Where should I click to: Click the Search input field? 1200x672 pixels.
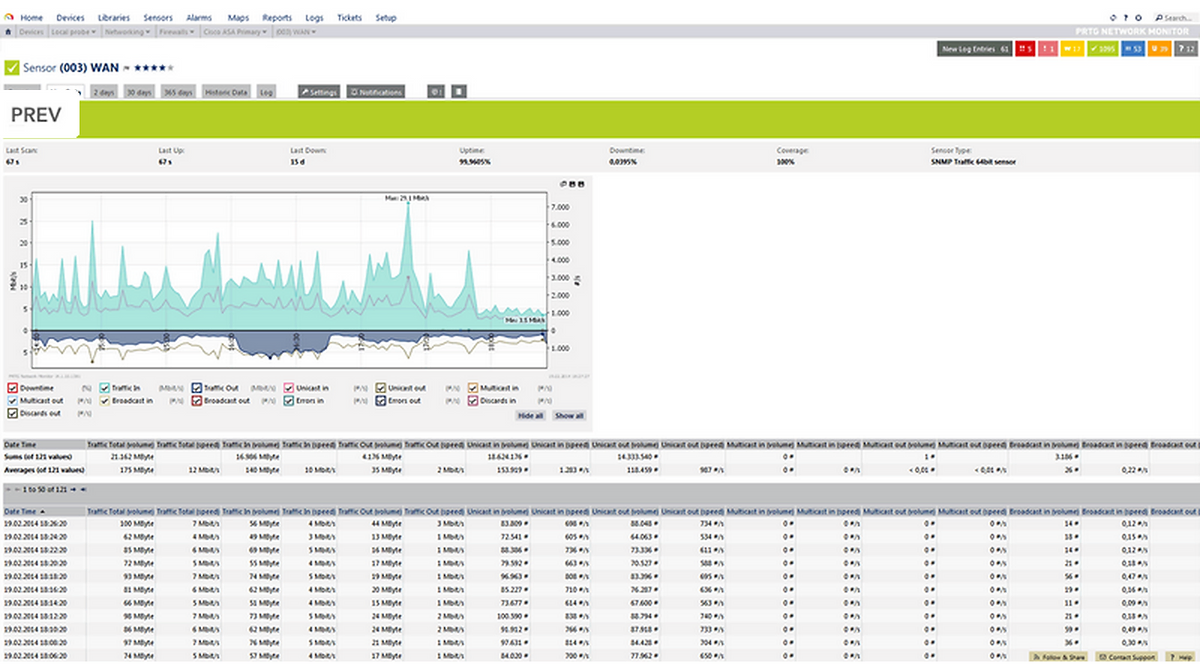click(x=1174, y=18)
